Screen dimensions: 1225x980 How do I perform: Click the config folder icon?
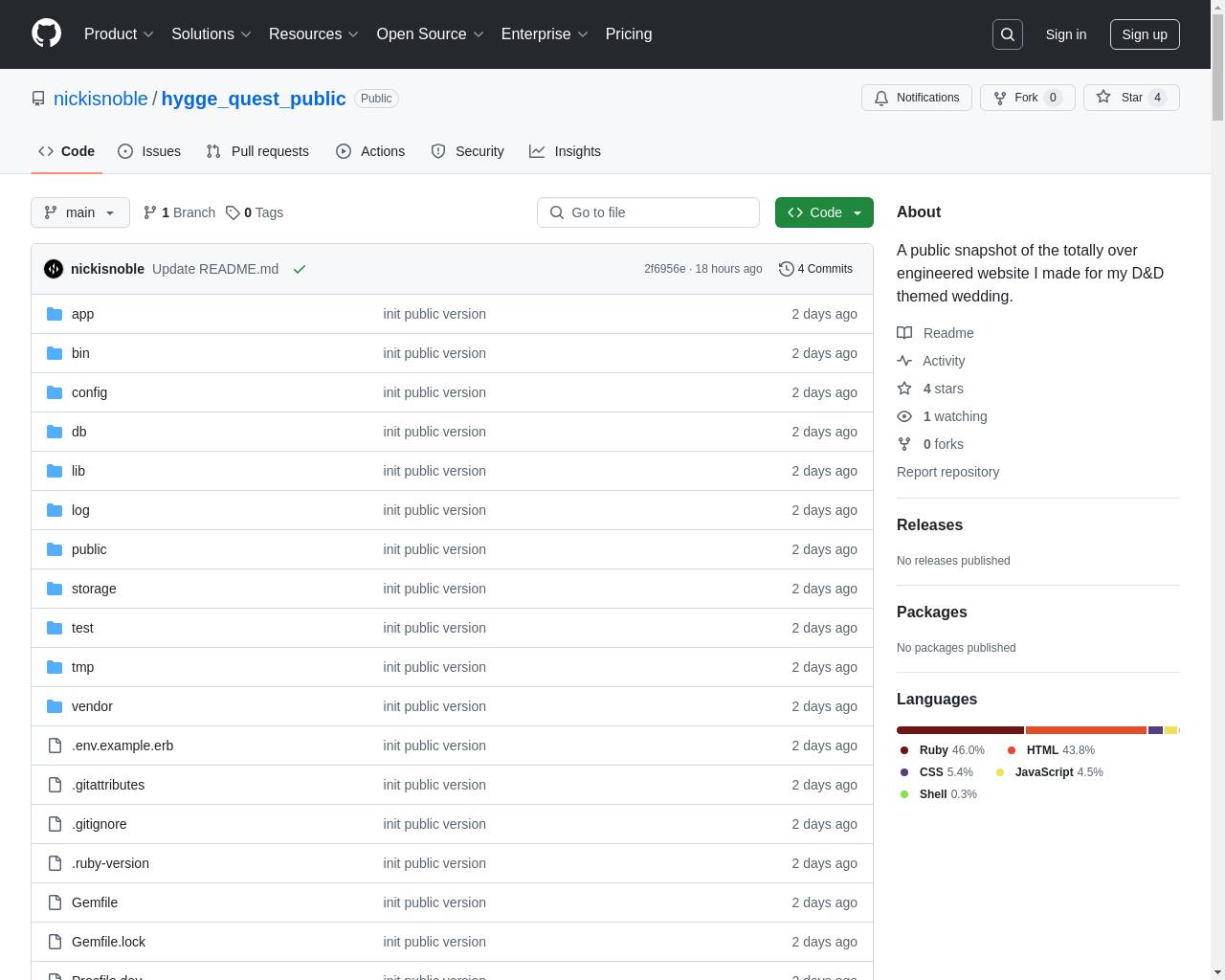pos(55,392)
